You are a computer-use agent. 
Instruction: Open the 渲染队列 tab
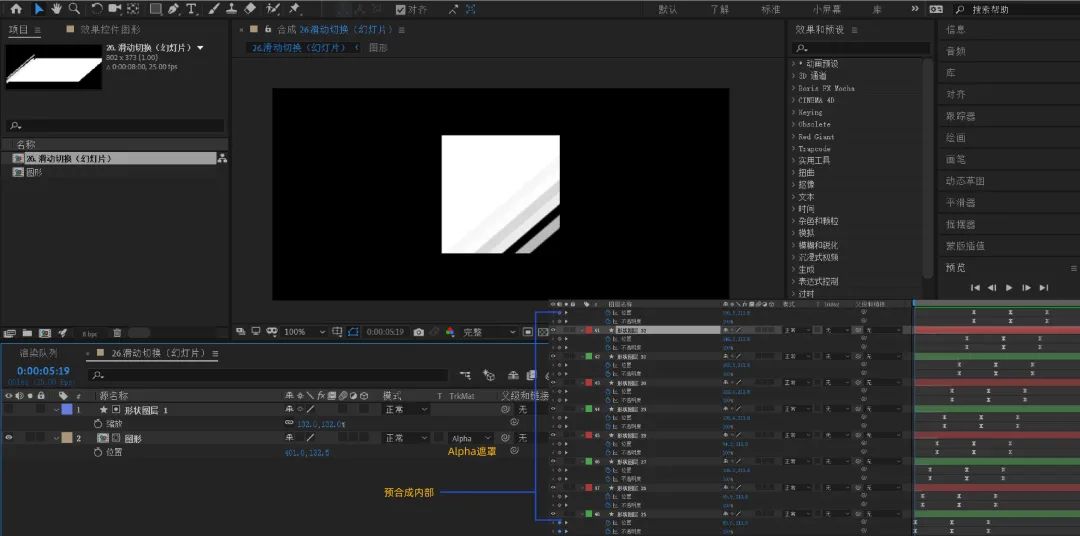(x=39, y=353)
